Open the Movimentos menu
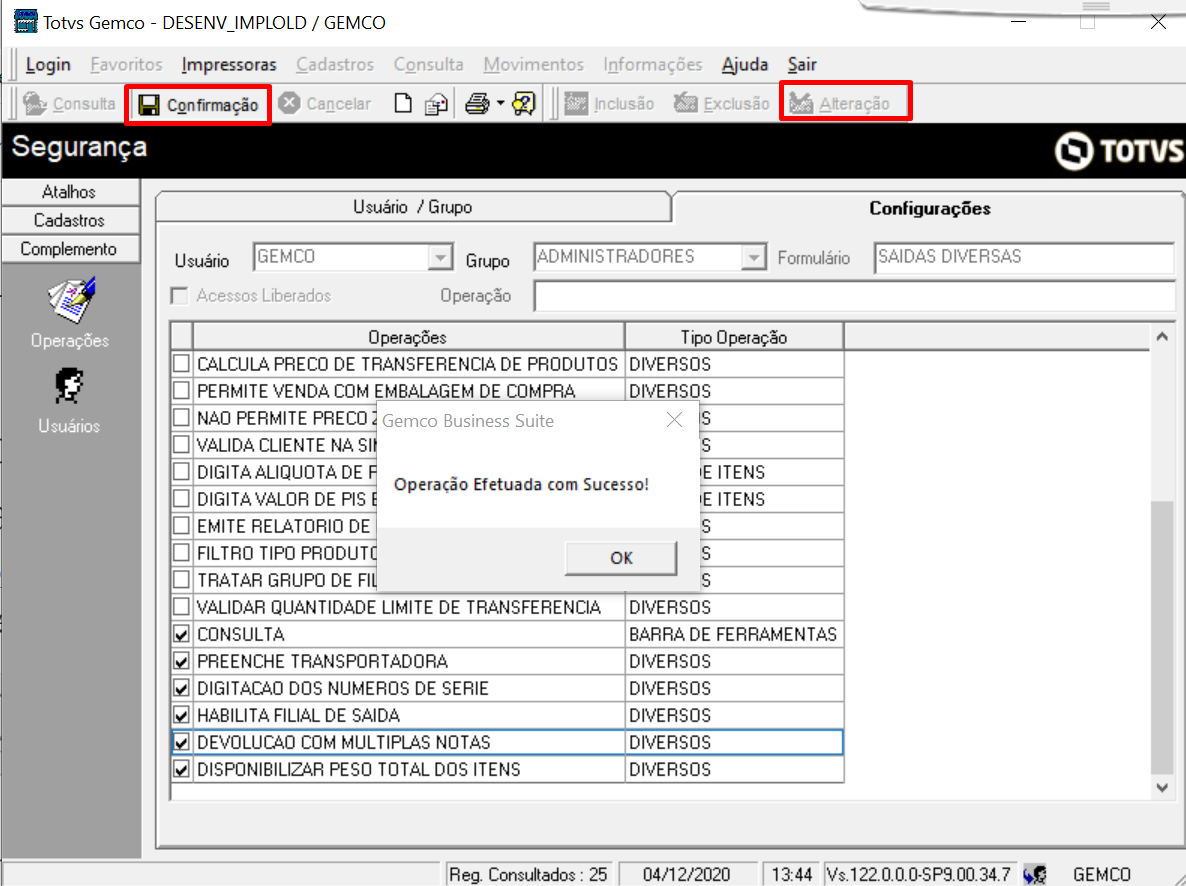1186x886 pixels. click(533, 64)
